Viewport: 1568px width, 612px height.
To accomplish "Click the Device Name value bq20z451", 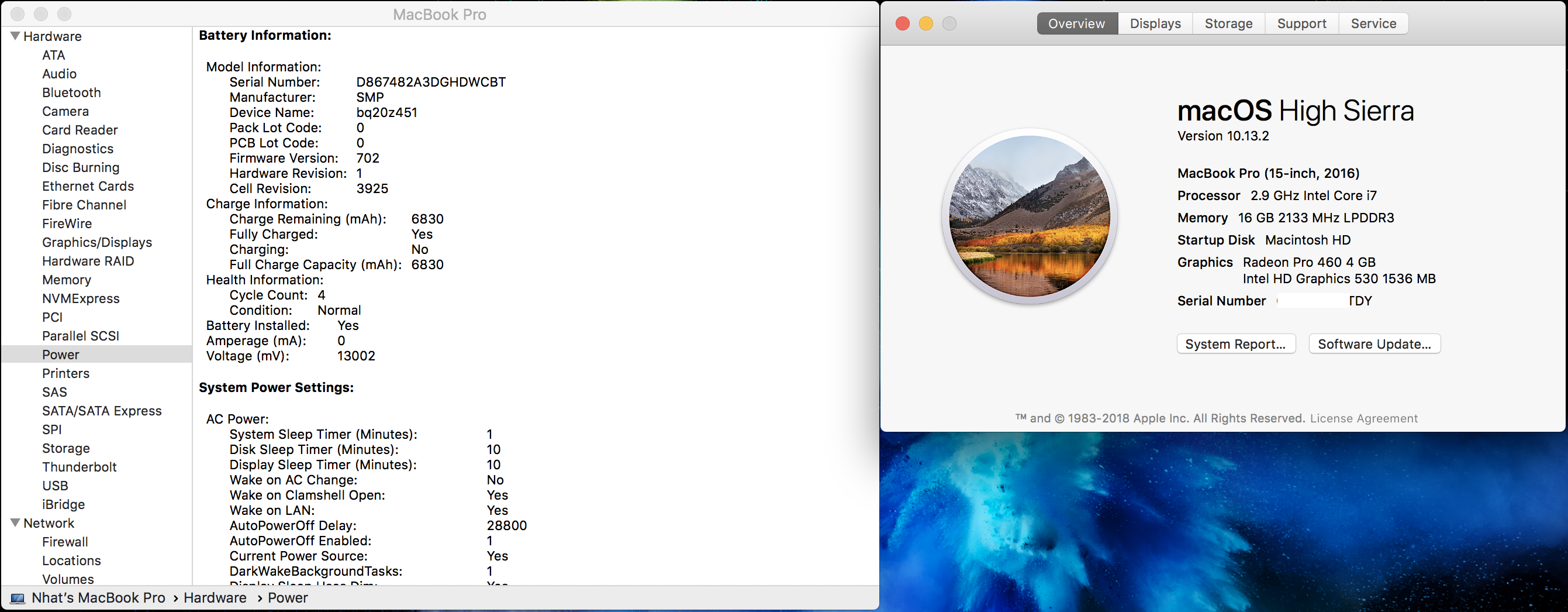I will coord(386,113).
